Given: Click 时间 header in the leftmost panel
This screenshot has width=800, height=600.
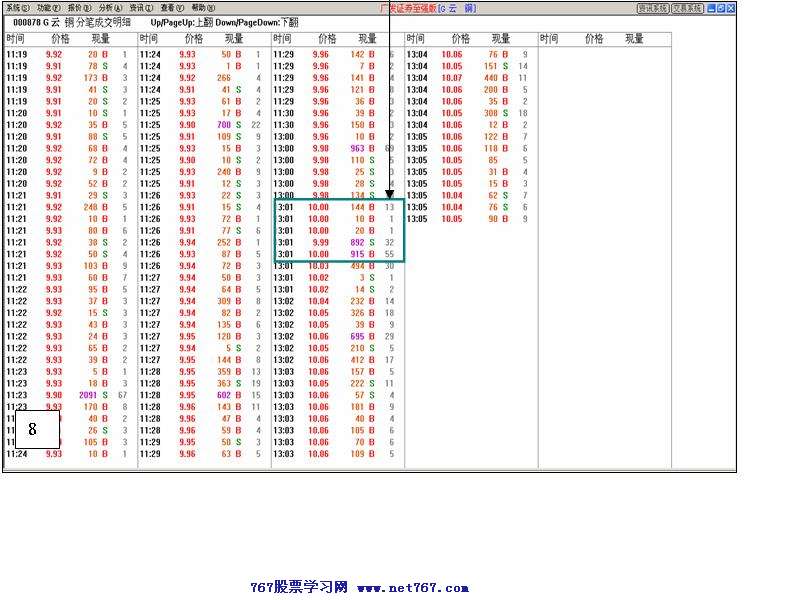Looking at the screenshot, I should 15,39.
